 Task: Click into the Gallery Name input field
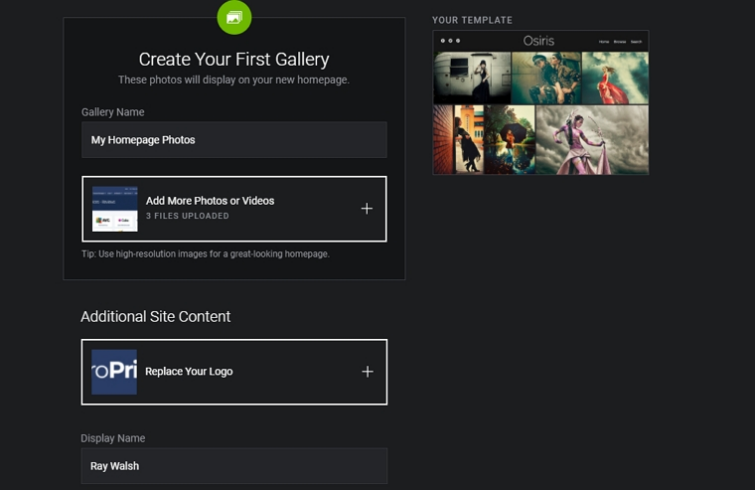[234, 140]
